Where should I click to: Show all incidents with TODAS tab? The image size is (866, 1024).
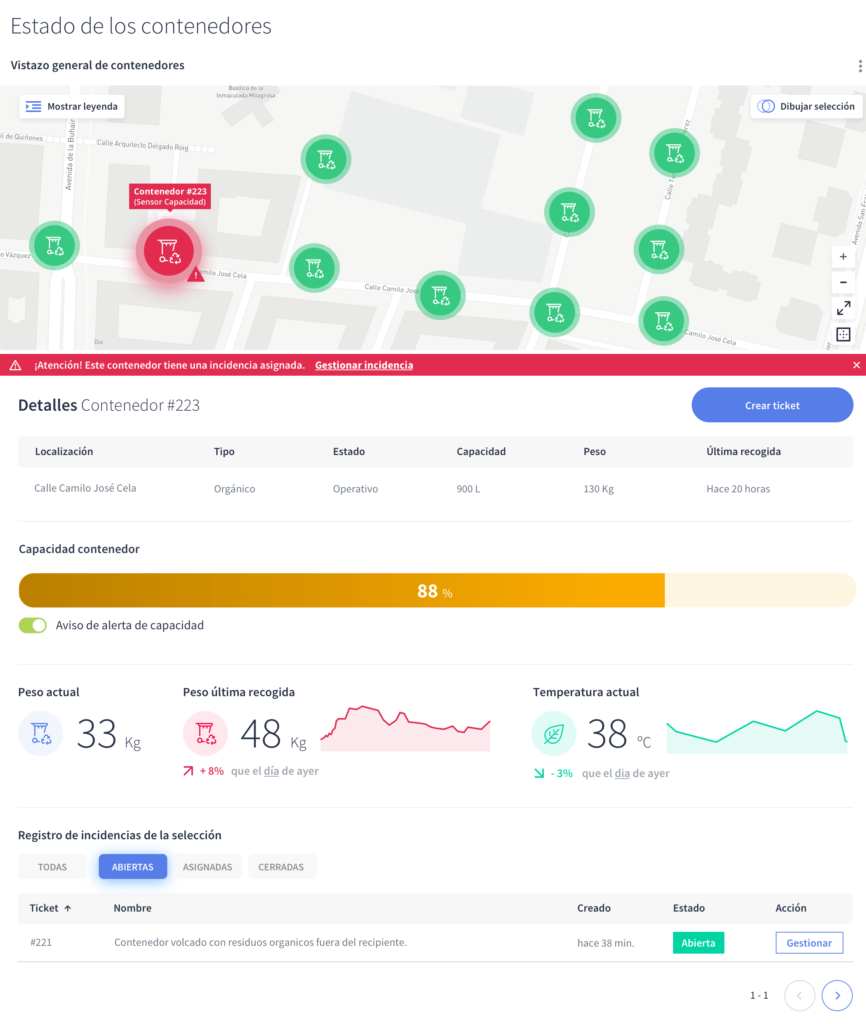pos(52,867)
